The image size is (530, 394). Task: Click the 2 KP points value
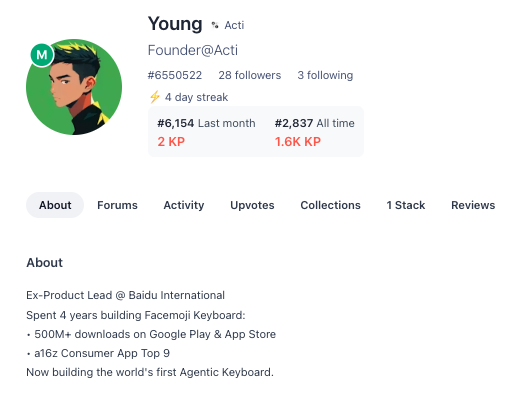171,142
